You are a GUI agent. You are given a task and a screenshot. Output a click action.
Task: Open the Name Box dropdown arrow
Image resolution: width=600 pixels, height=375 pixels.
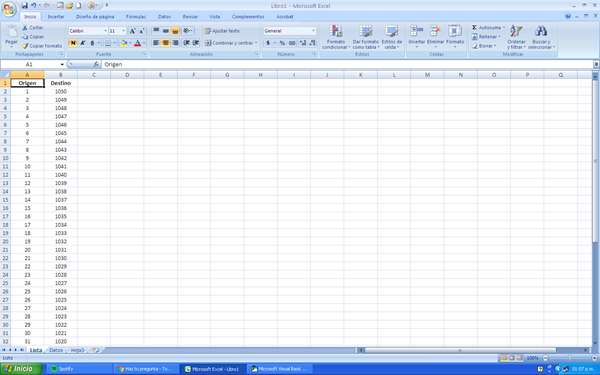pyautogui.click(x=62, y=64)
